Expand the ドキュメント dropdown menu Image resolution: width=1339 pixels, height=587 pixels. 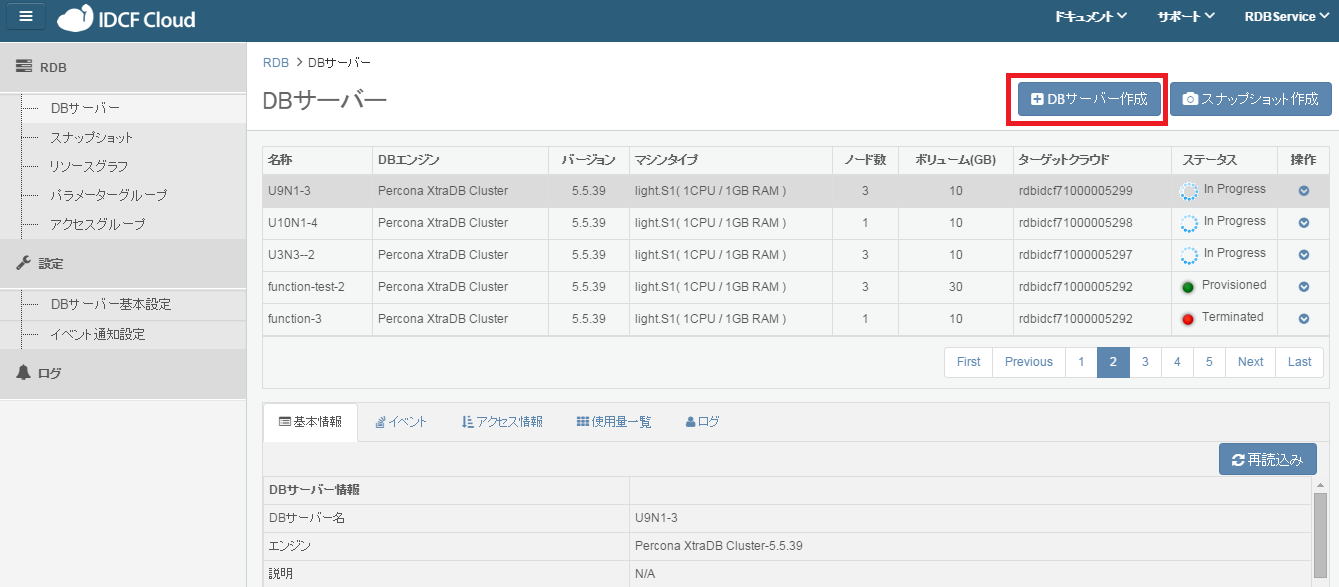(x=1090, y=17)
